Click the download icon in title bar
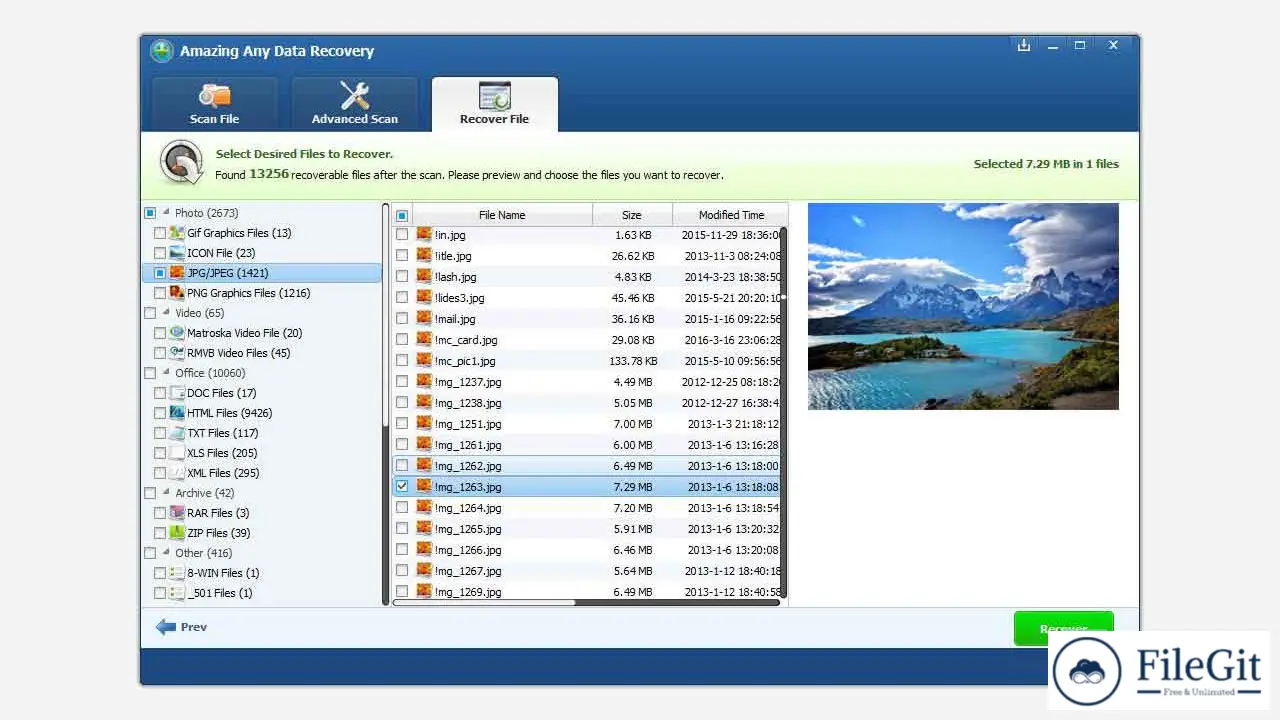 point(1023,45)
